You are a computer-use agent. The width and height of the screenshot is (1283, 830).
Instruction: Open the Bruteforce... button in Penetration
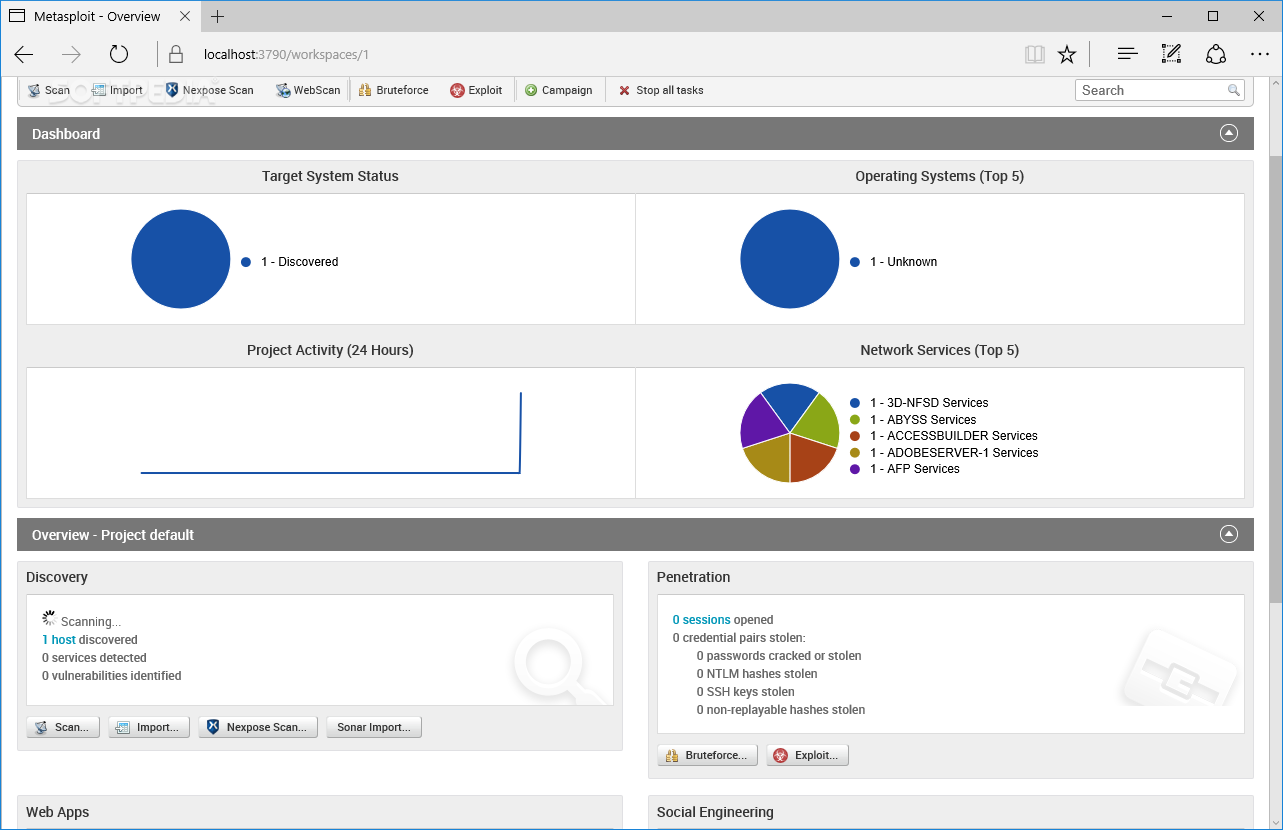(x=708, y=755)
